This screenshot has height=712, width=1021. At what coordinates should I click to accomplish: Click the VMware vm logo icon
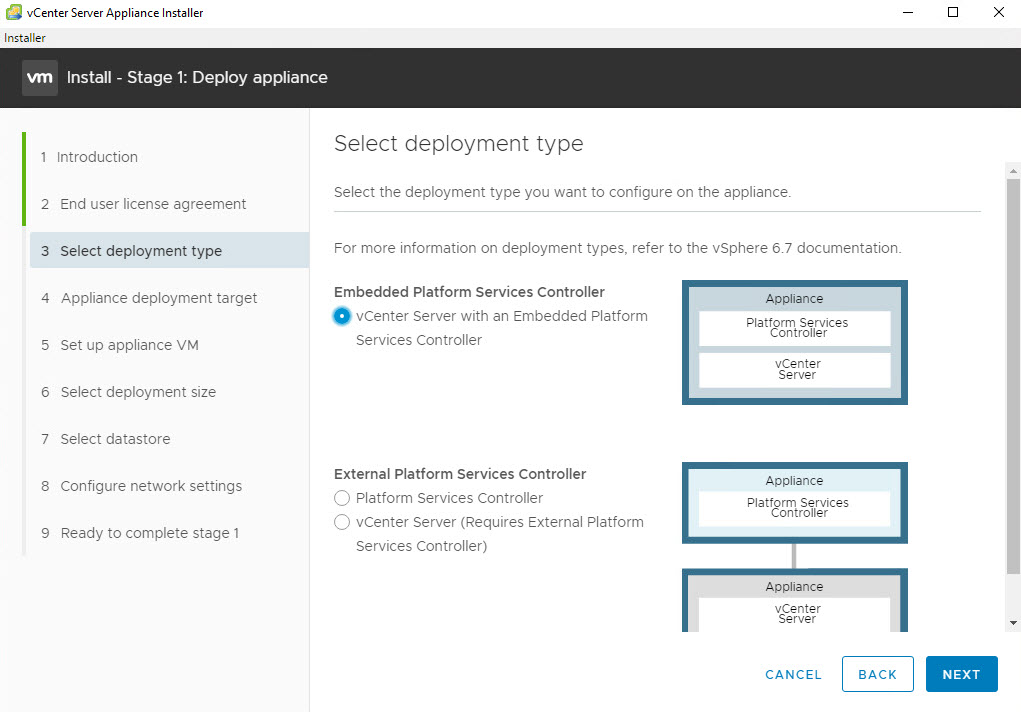40,78
